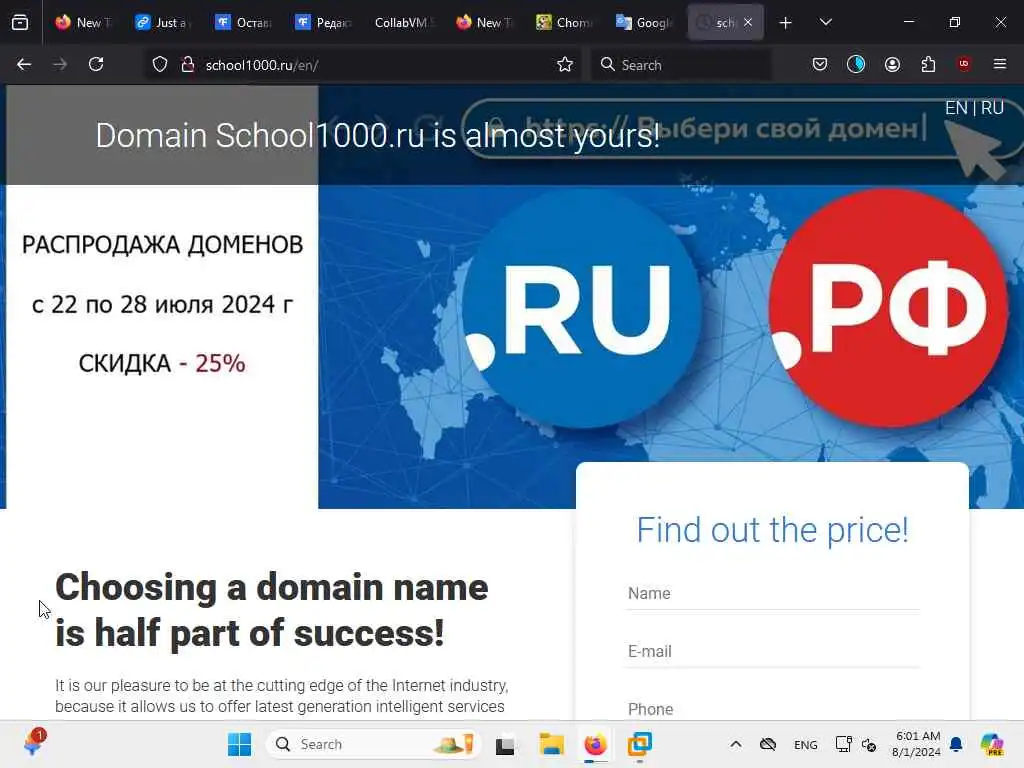Switch to the CollabVM tab
The width and height of the screenshot is (1024, 768).
coord(404,23)
